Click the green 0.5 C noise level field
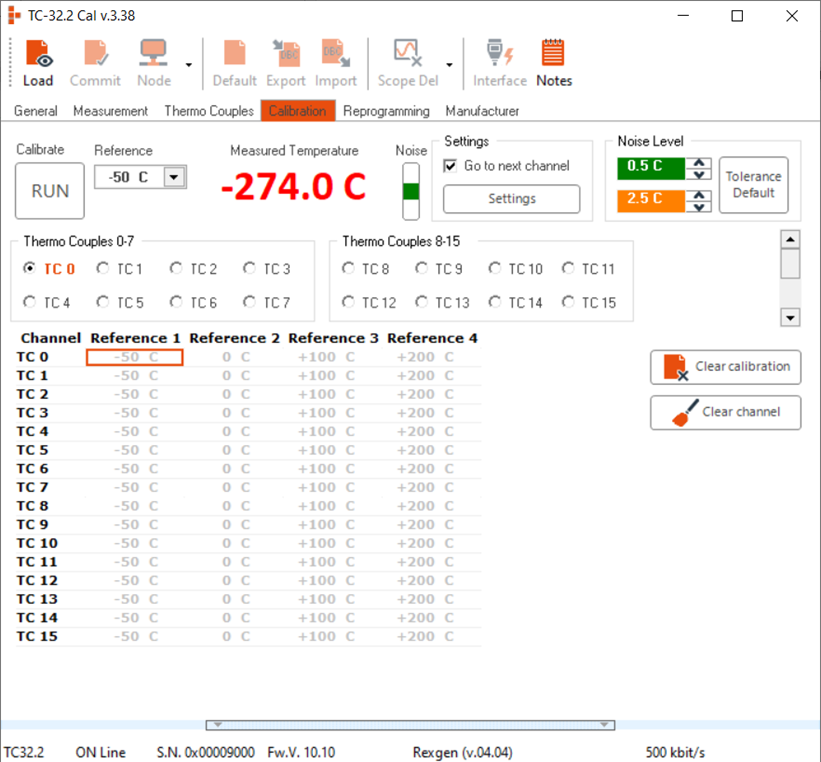This screenshot has width=821, height=762. pos(649,166)
